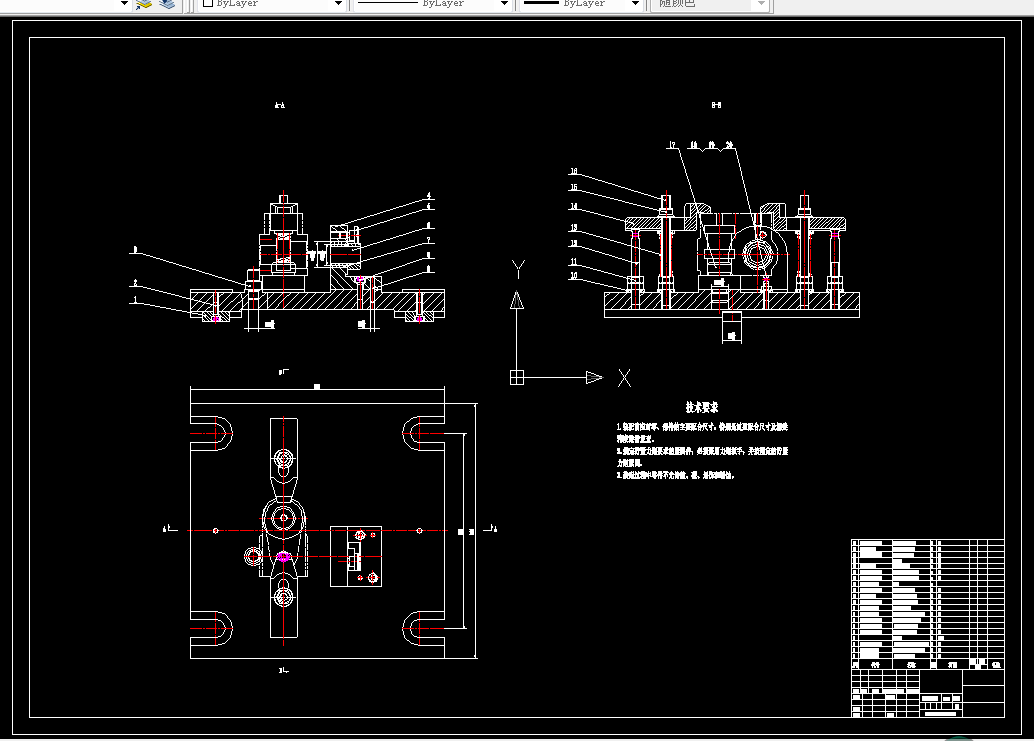Select balloon number 15 leader label
This screenshot has width=1034, height=741.
click(574, 187)
